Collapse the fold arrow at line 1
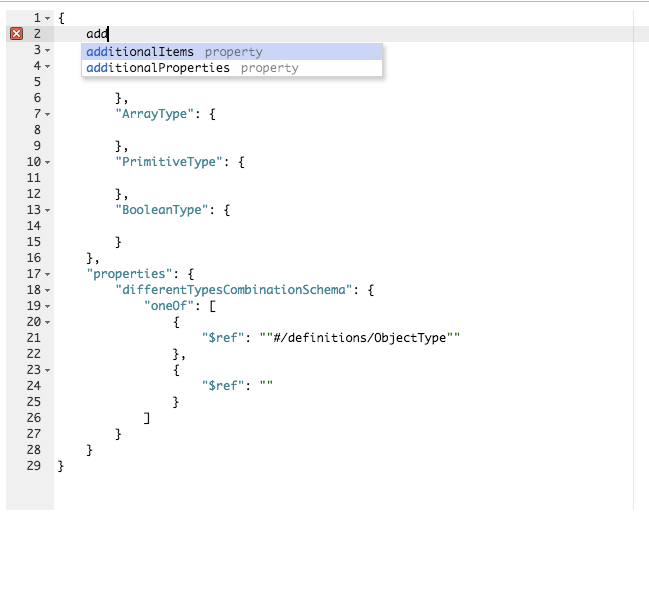 [48, 18]
